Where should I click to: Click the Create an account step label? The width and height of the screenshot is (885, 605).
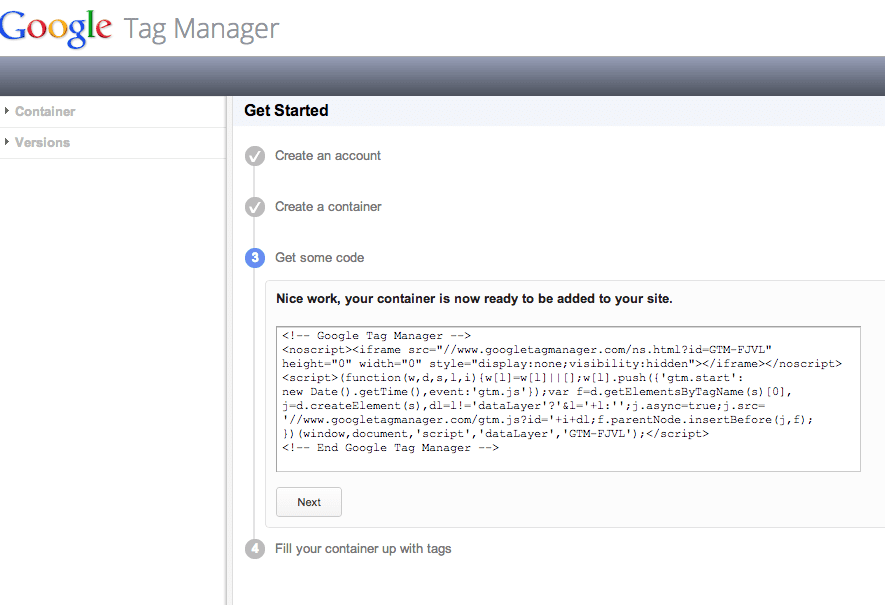point(327,156)
